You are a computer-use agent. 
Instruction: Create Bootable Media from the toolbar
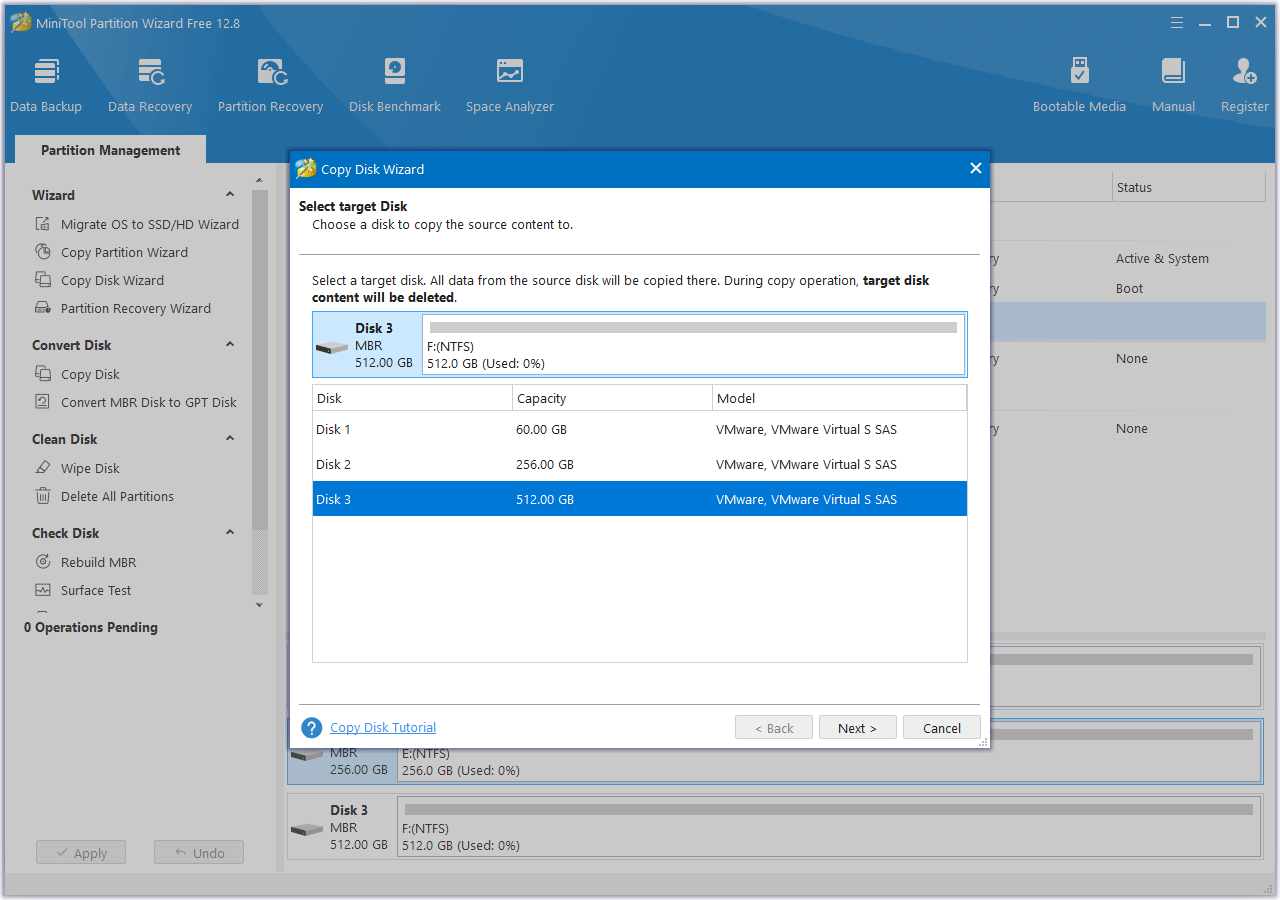[1079, 85]
